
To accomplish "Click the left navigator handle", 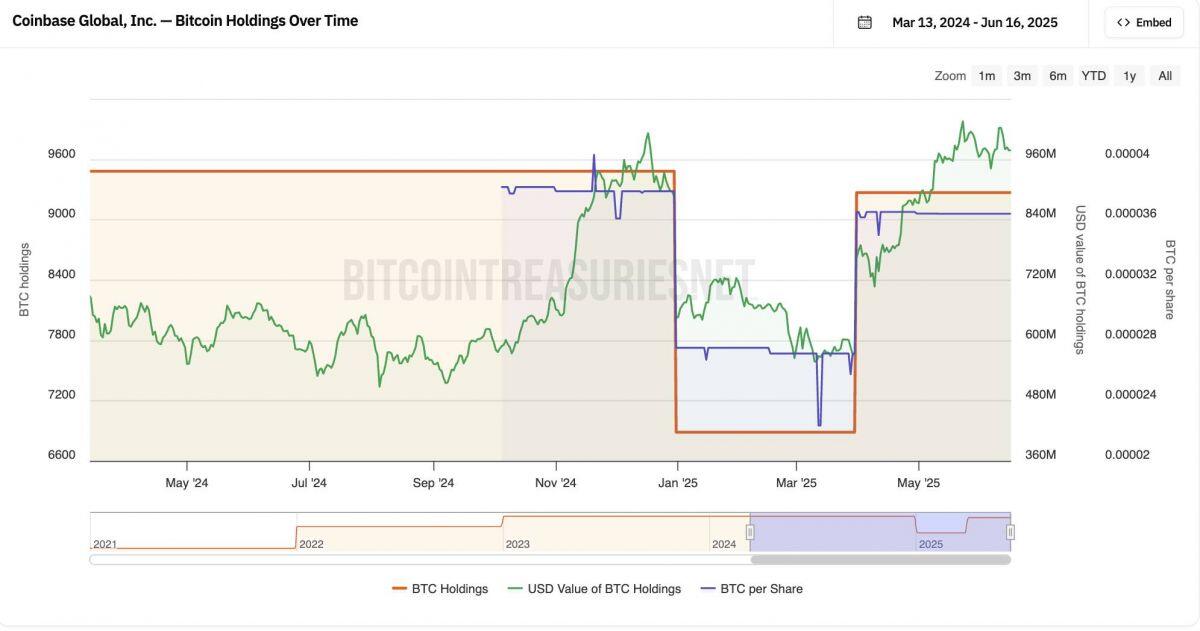I will [x=750, y=532].
